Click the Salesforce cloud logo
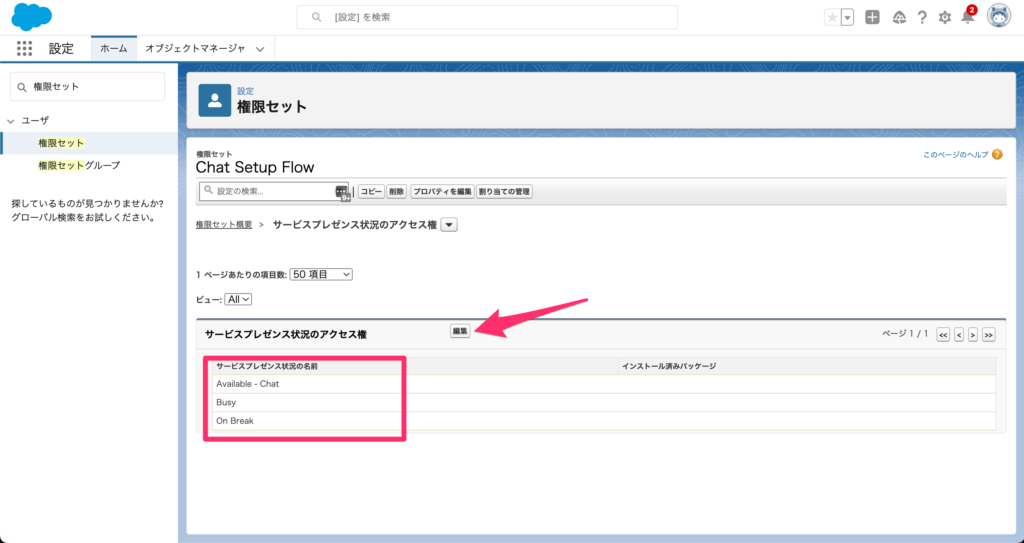This screenshot has height=543, width=1024. [31, 17]
